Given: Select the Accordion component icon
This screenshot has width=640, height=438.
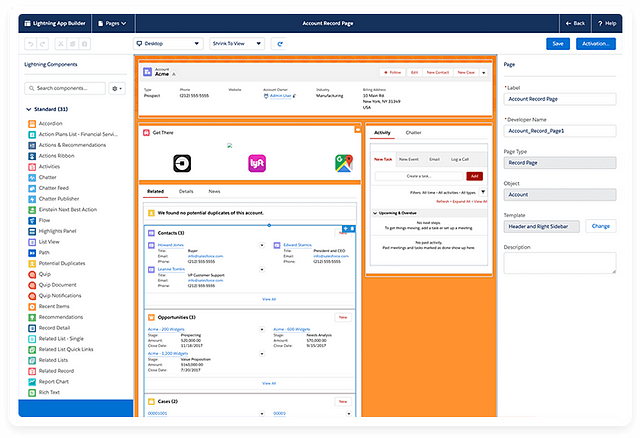Looking at the screenshot, I should pos(32,124).
